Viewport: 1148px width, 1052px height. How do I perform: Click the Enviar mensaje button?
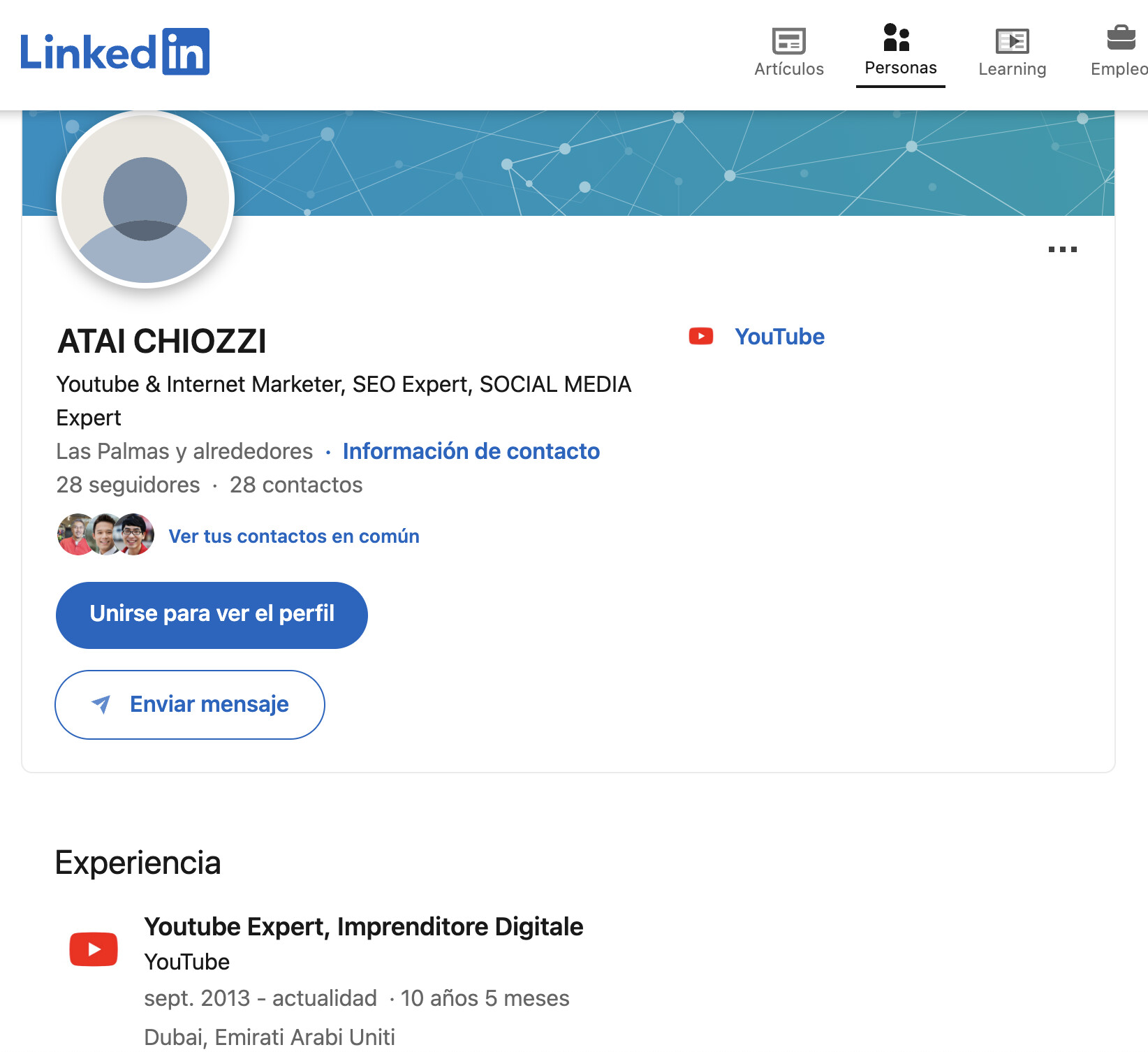click(x=190, y=704)
